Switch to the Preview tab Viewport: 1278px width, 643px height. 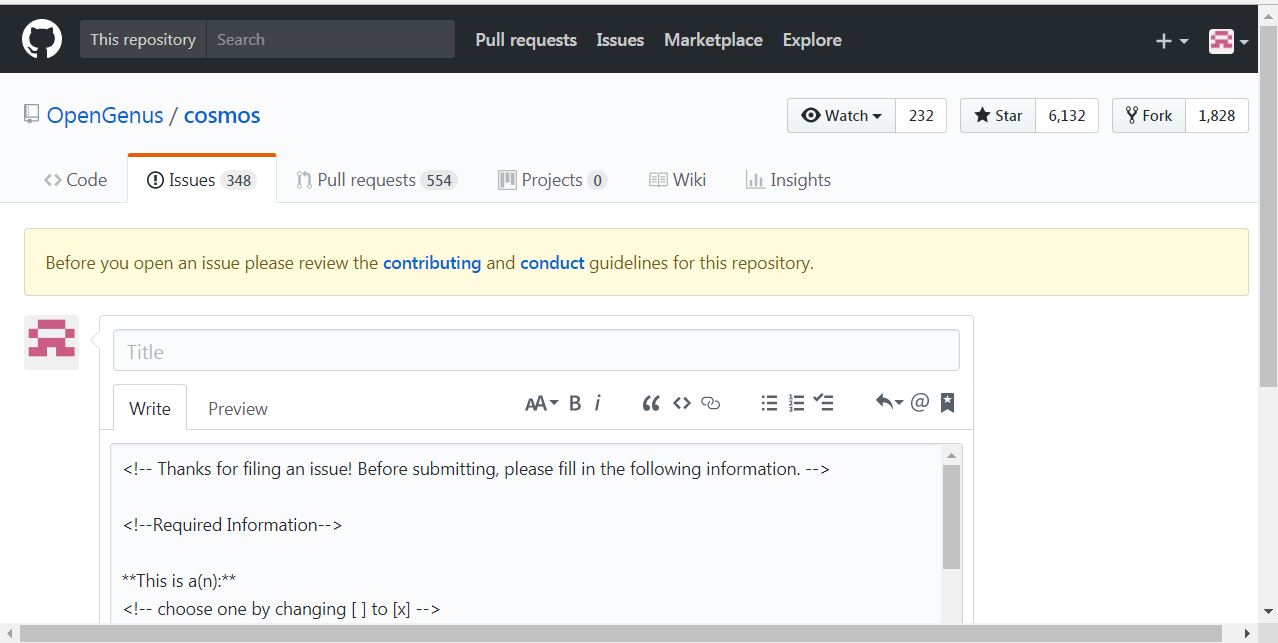(238, 408)
